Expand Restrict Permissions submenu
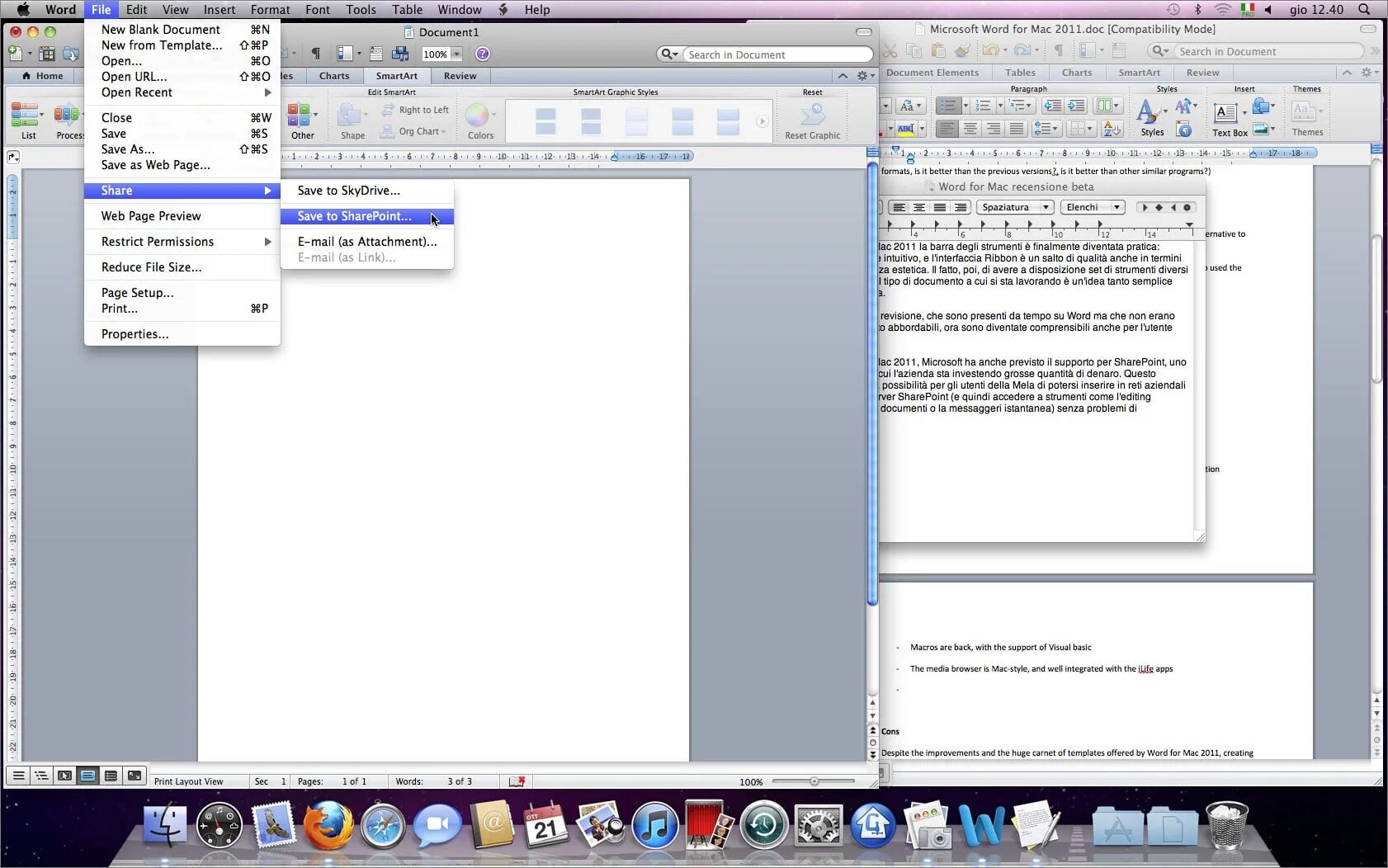Screen dimensions: 1388x868 tap(182, 242)
